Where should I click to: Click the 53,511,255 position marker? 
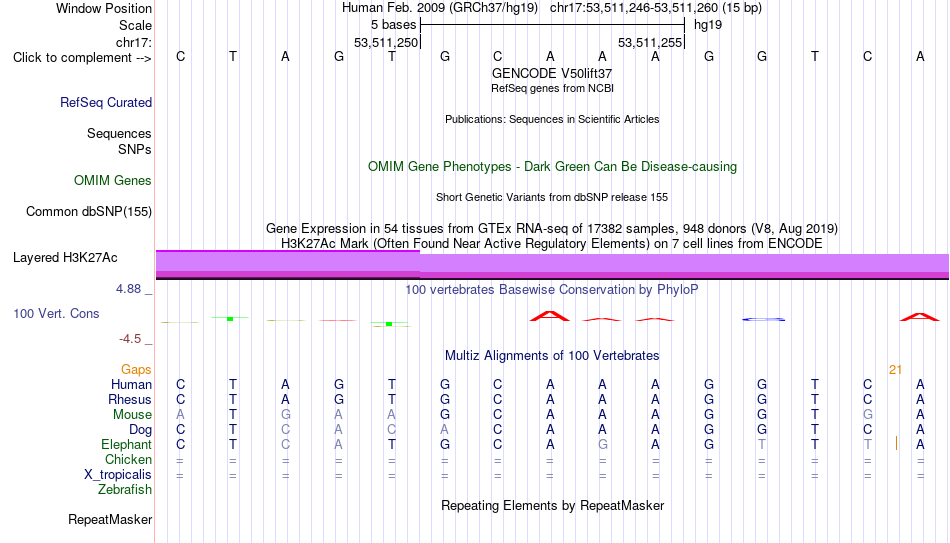(650, 42)
